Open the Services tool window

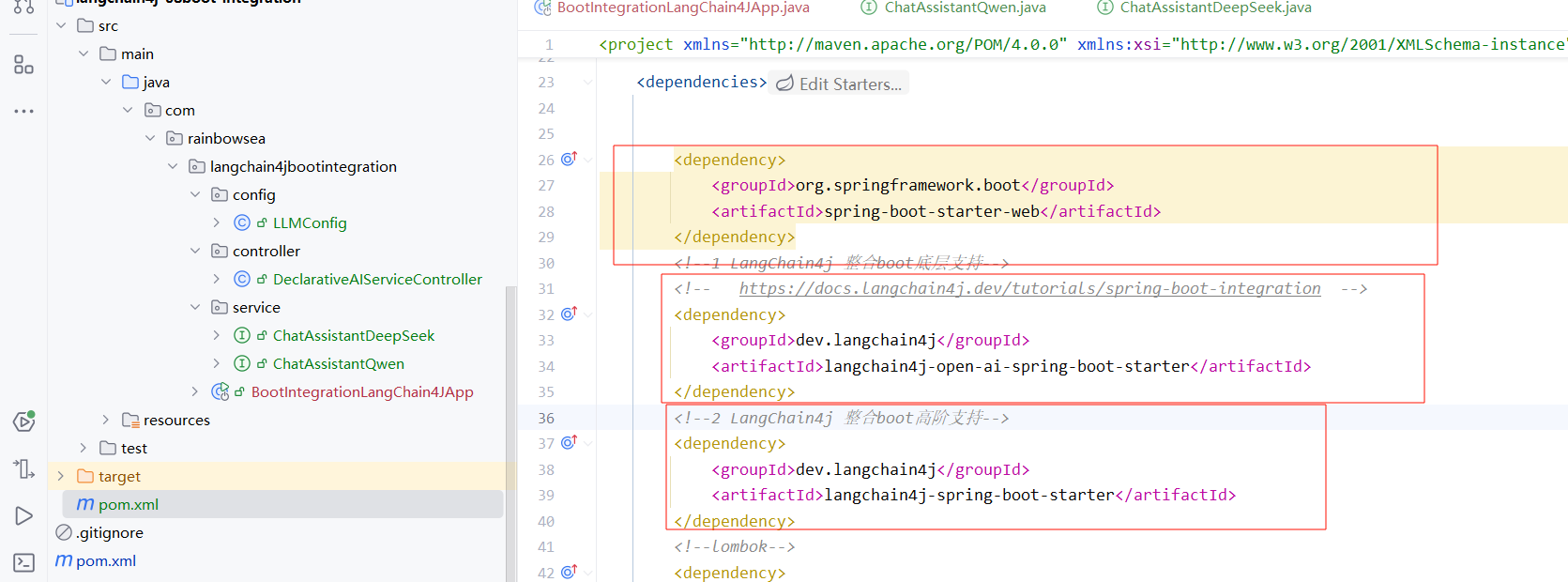coord(23,421)
